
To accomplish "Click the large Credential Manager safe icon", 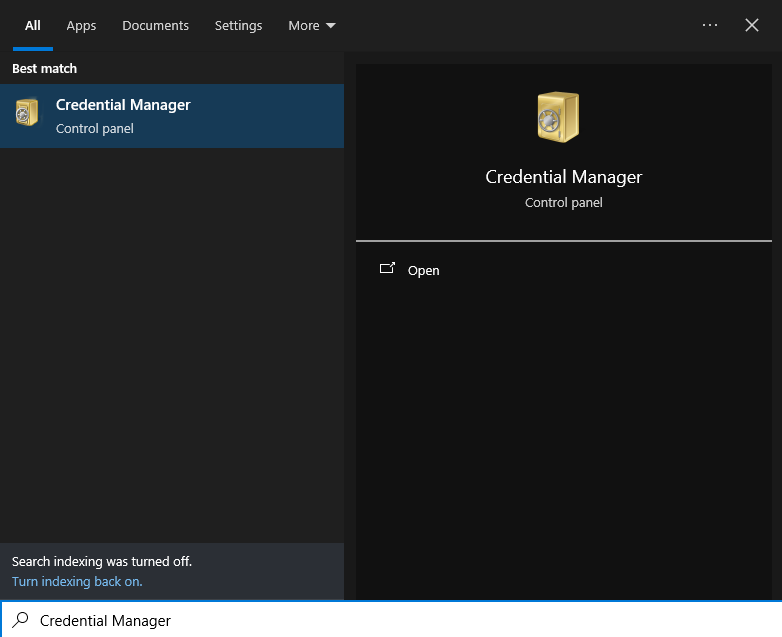I will tap(558, 117).
